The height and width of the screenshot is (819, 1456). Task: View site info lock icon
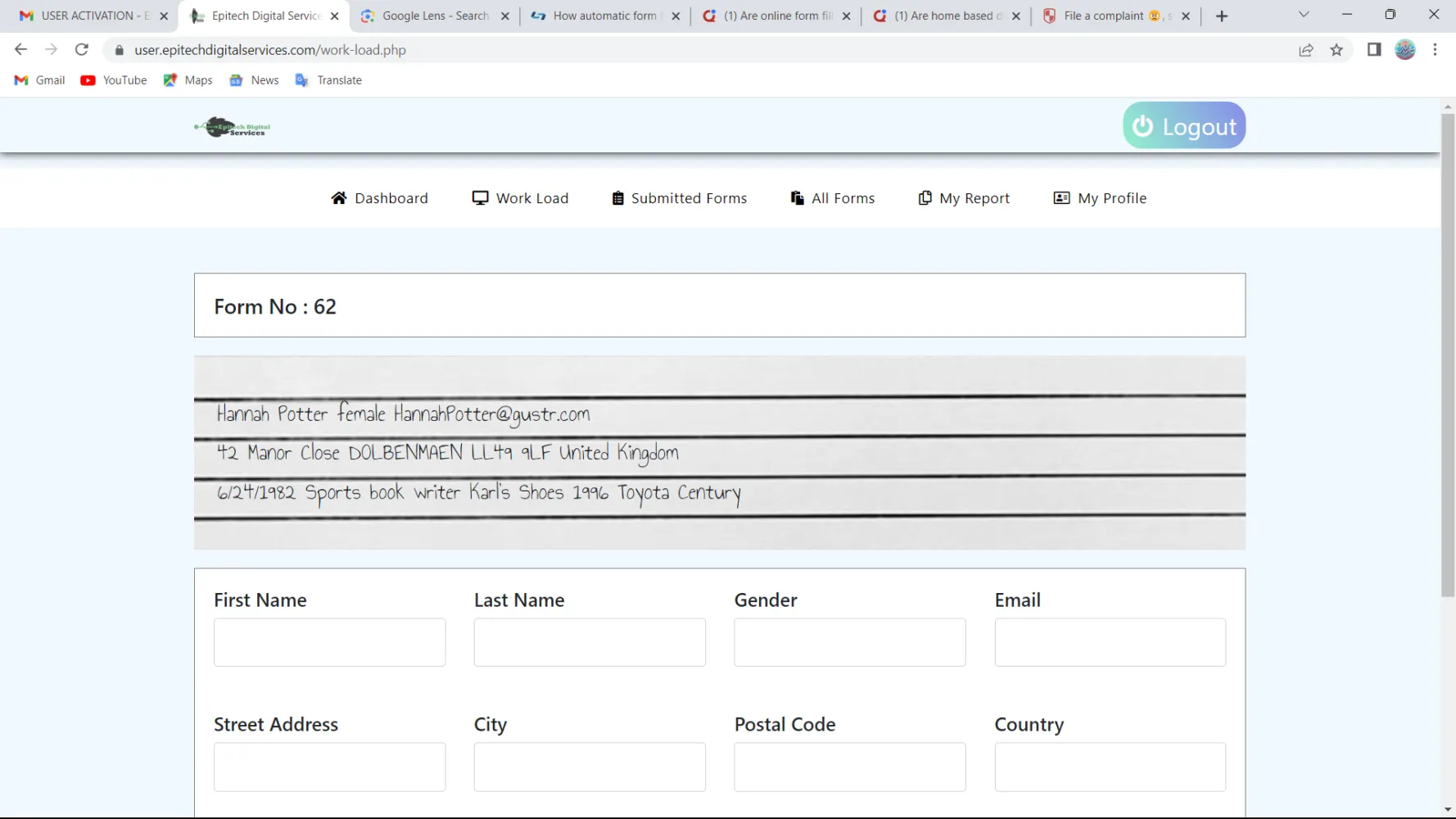pos(120,50)
